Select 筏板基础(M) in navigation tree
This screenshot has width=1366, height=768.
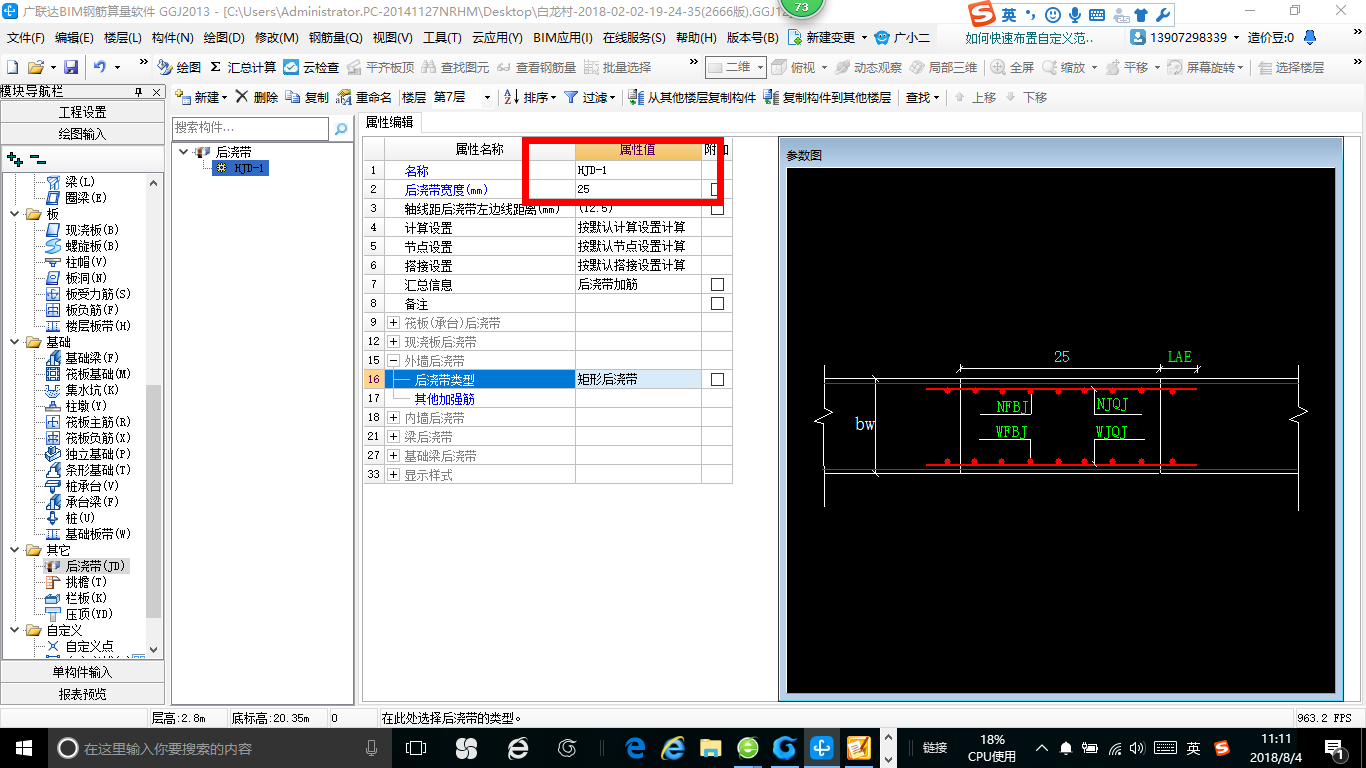click(98, 374)
